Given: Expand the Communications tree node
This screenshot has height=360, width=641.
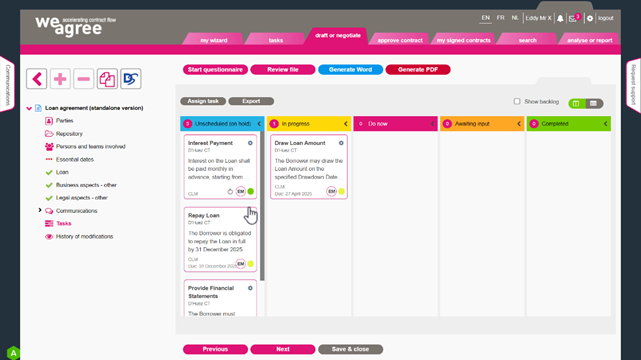Looking at the screenshot, I should tap(40, 210).
